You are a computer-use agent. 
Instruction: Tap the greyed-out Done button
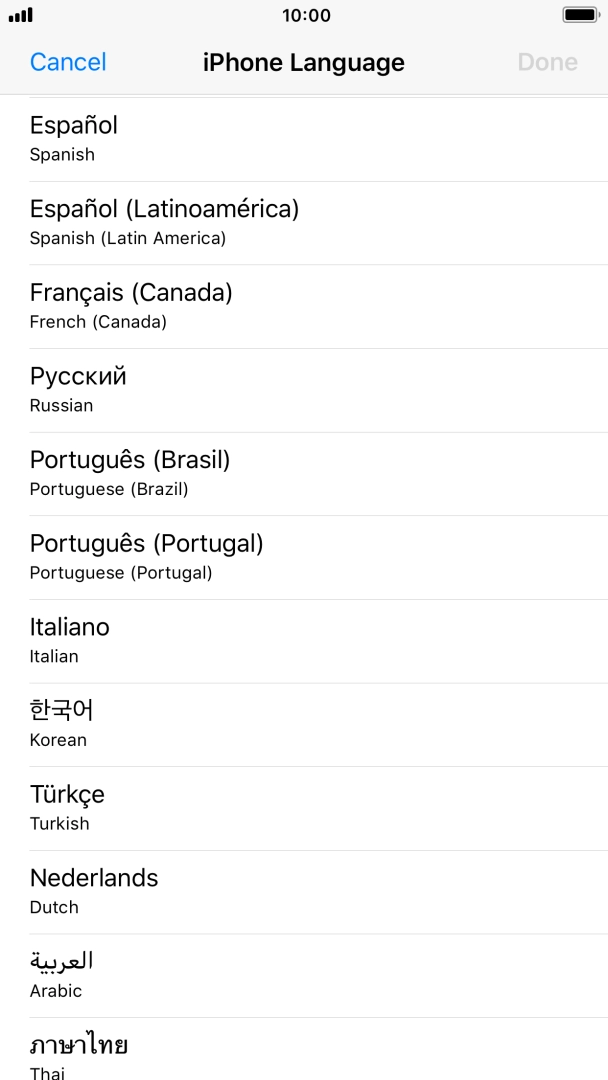(547, 62)
